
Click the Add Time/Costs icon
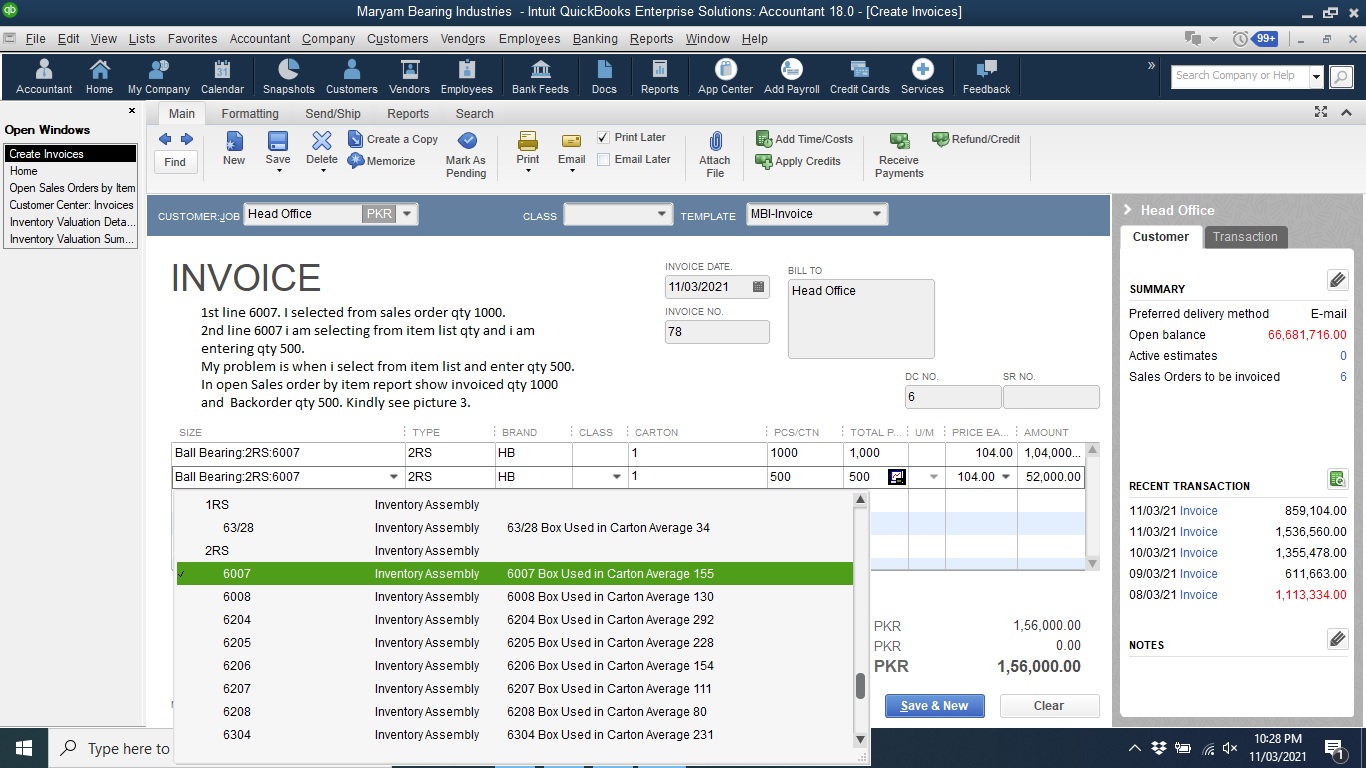point(804,139)
